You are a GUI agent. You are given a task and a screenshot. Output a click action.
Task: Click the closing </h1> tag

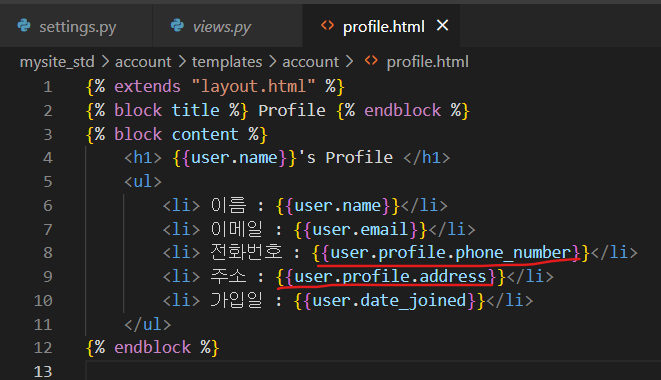tap(427, 158)
